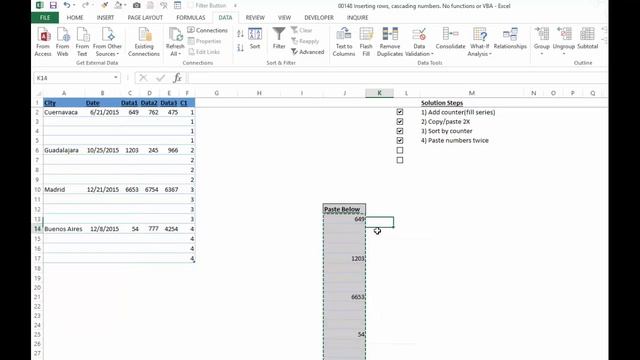Click the Select All corner of the grid
This screenshot has width=640, height=360.
click(38, 93)
